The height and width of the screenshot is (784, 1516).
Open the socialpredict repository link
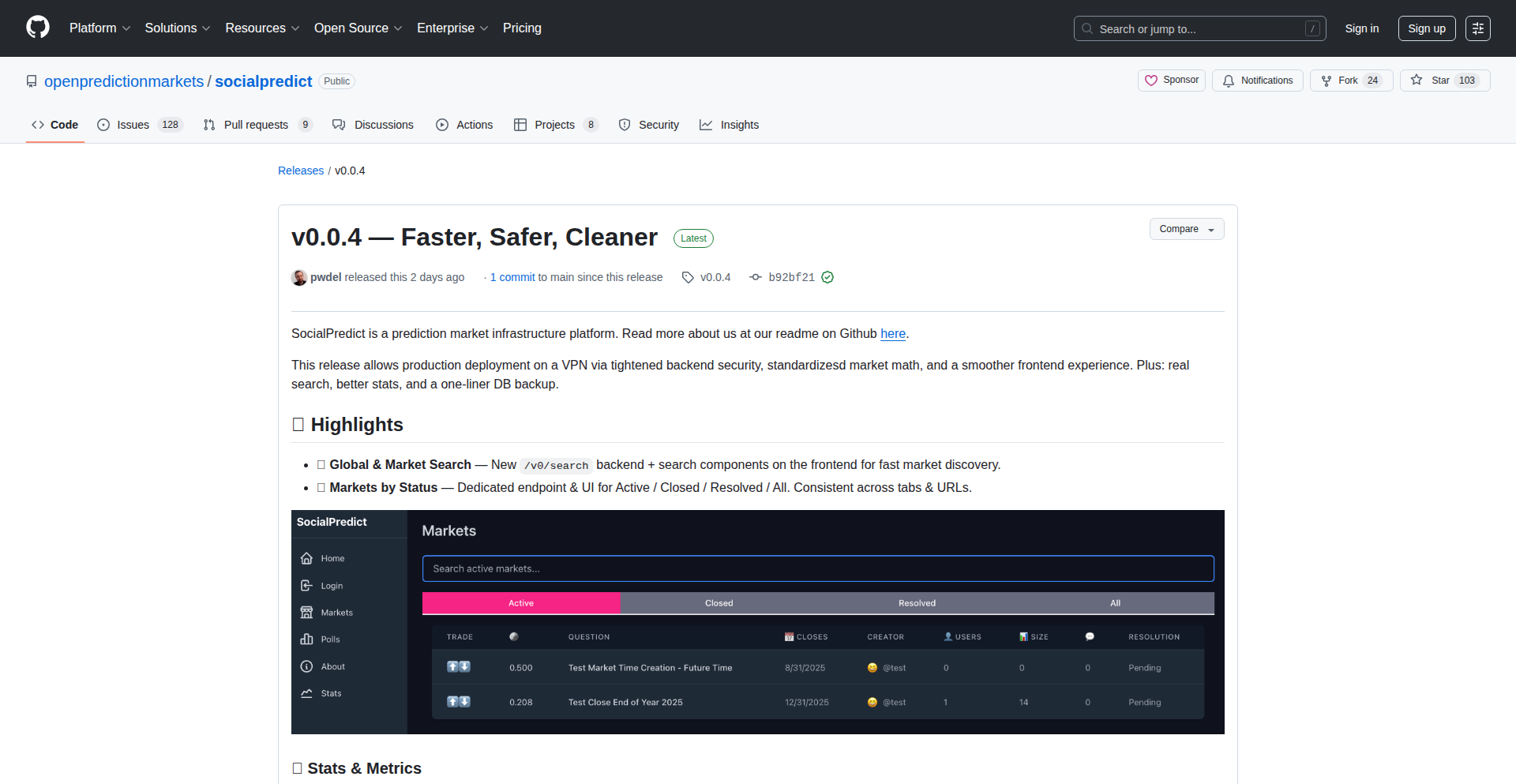[x=264, y=81]
